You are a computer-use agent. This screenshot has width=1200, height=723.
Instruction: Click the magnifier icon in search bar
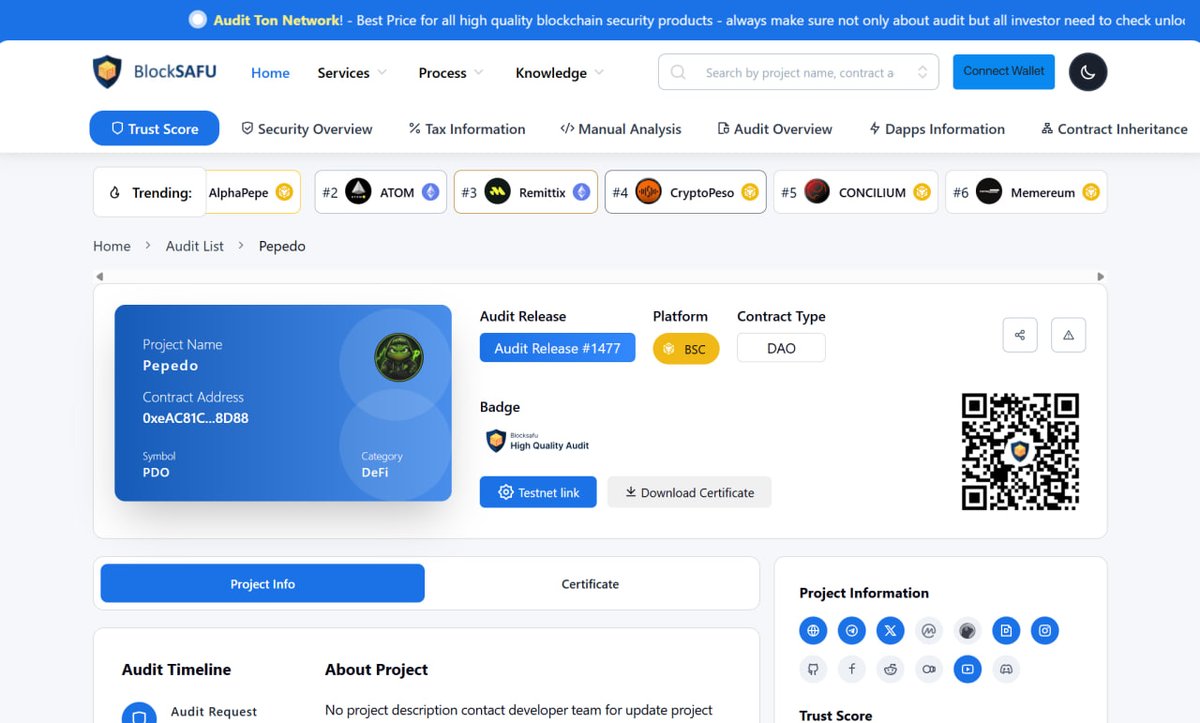678,72
